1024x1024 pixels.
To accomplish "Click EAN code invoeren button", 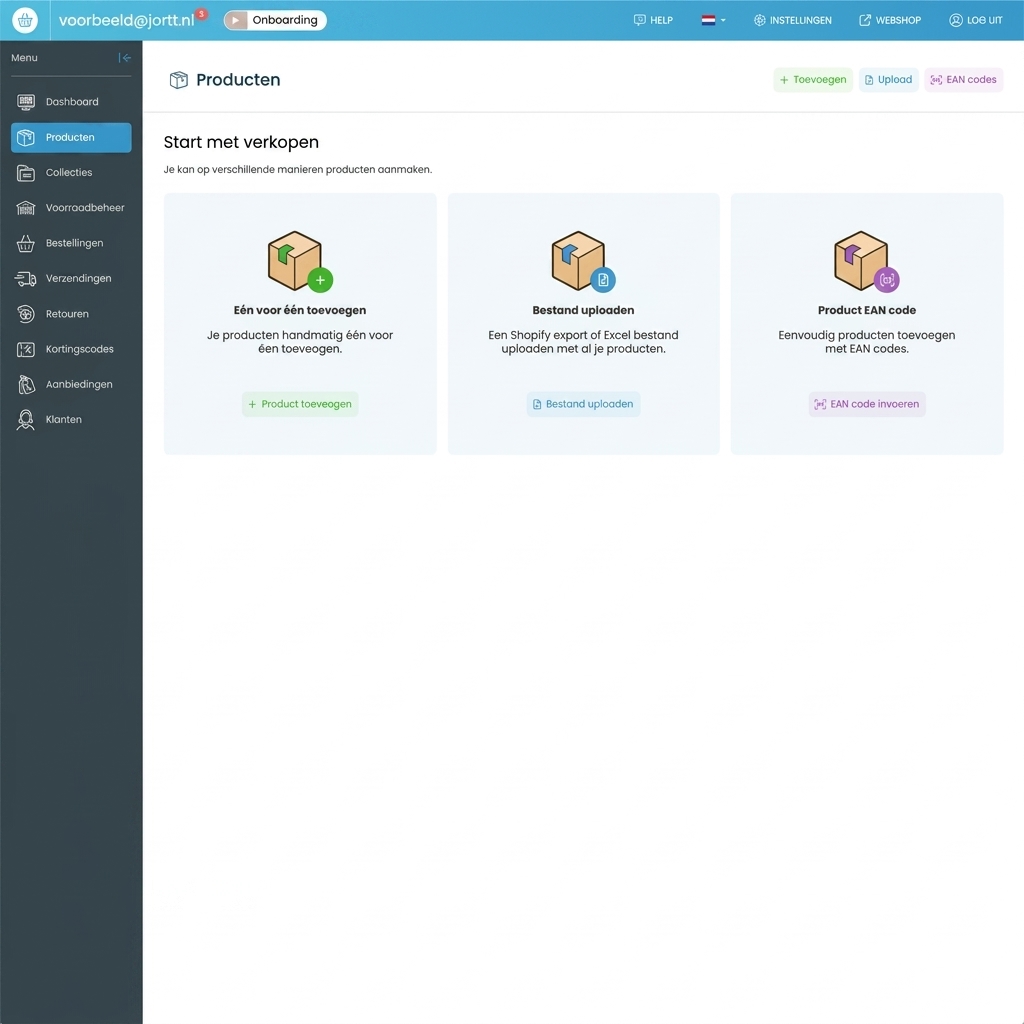I will [867, 404].
